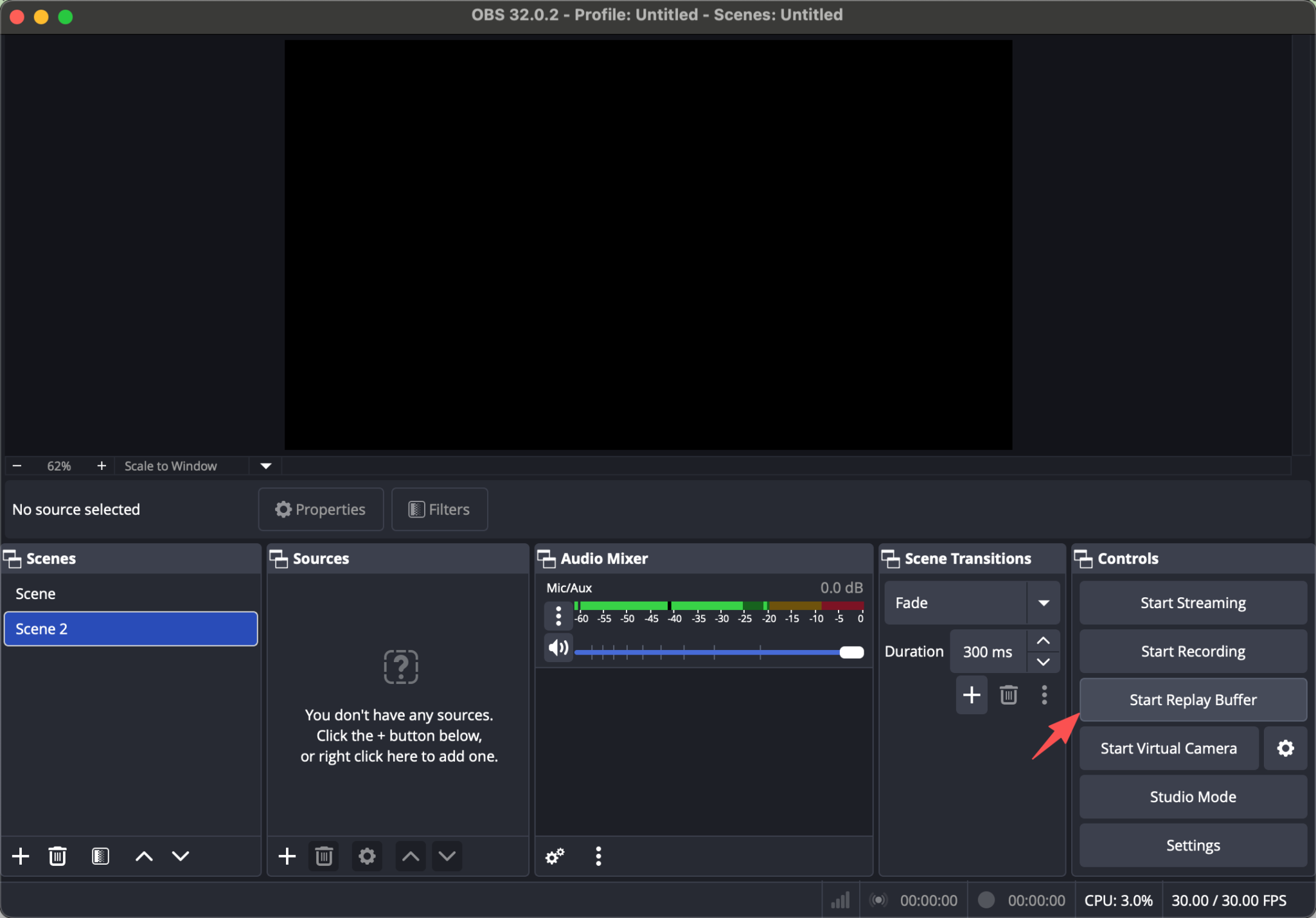Increase transition duration with the up stepper
This screenshot has width=1316, height=918.
click(x=1042, y=640)
